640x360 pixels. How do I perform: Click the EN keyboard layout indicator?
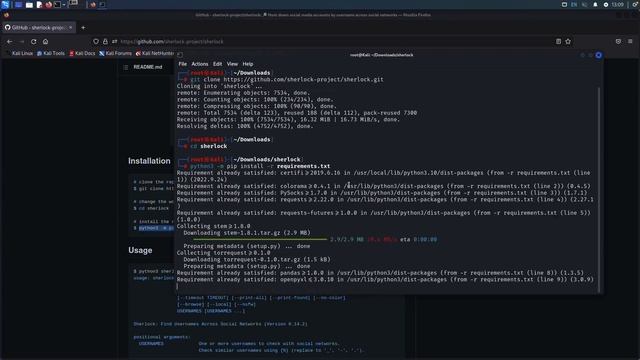click(x=574, y=4)
